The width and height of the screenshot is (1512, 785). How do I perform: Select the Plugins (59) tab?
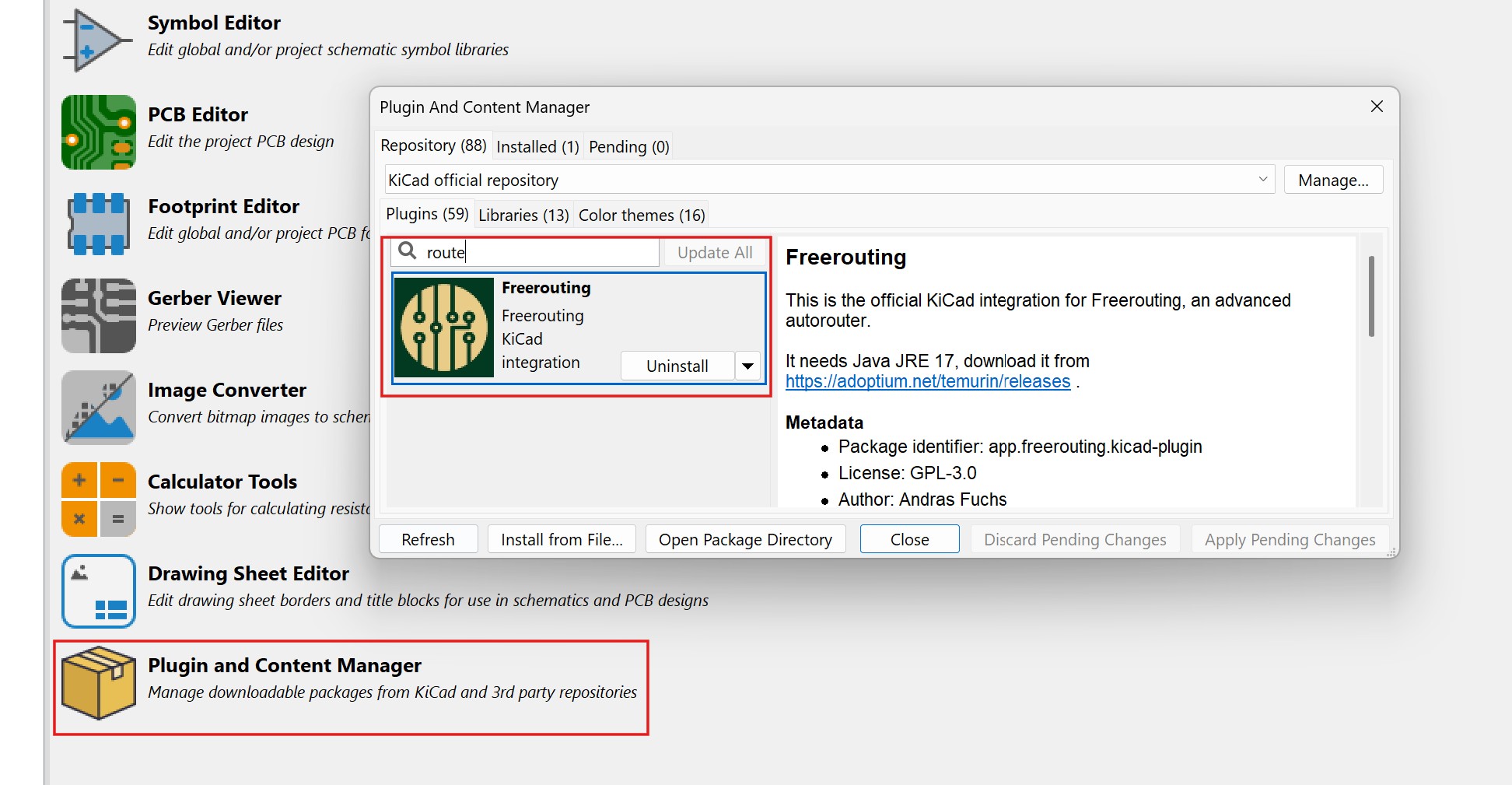(x=427, y=214)
